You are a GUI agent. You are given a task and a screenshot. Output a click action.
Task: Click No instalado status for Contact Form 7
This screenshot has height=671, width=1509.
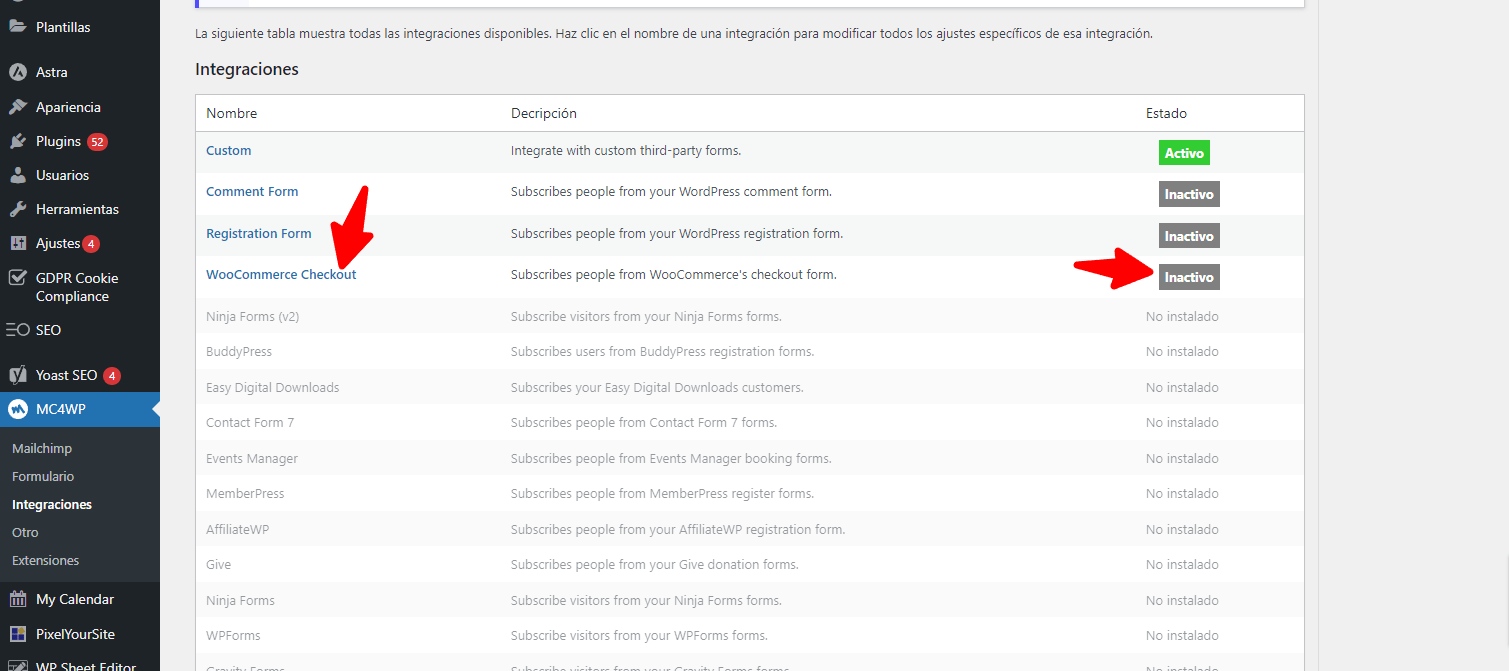(x=1182, y=422)
